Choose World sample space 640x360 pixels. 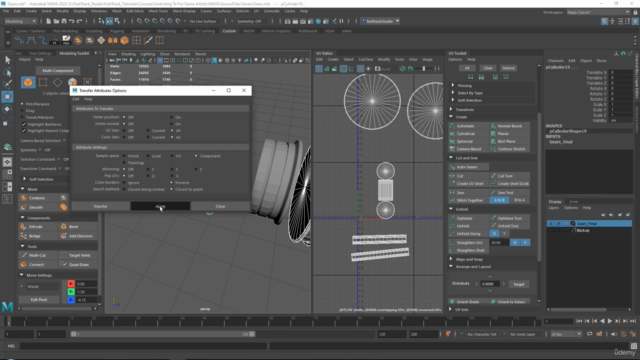click(124, 156)
